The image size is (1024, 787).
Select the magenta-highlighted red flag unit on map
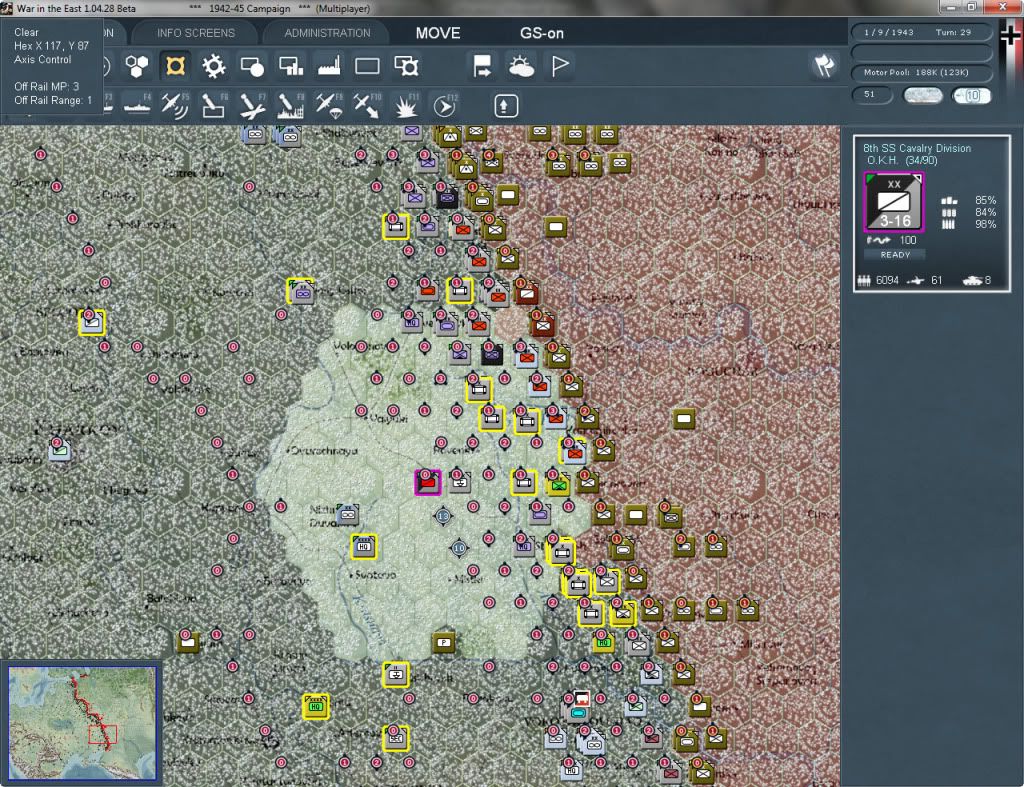point(427,483)
